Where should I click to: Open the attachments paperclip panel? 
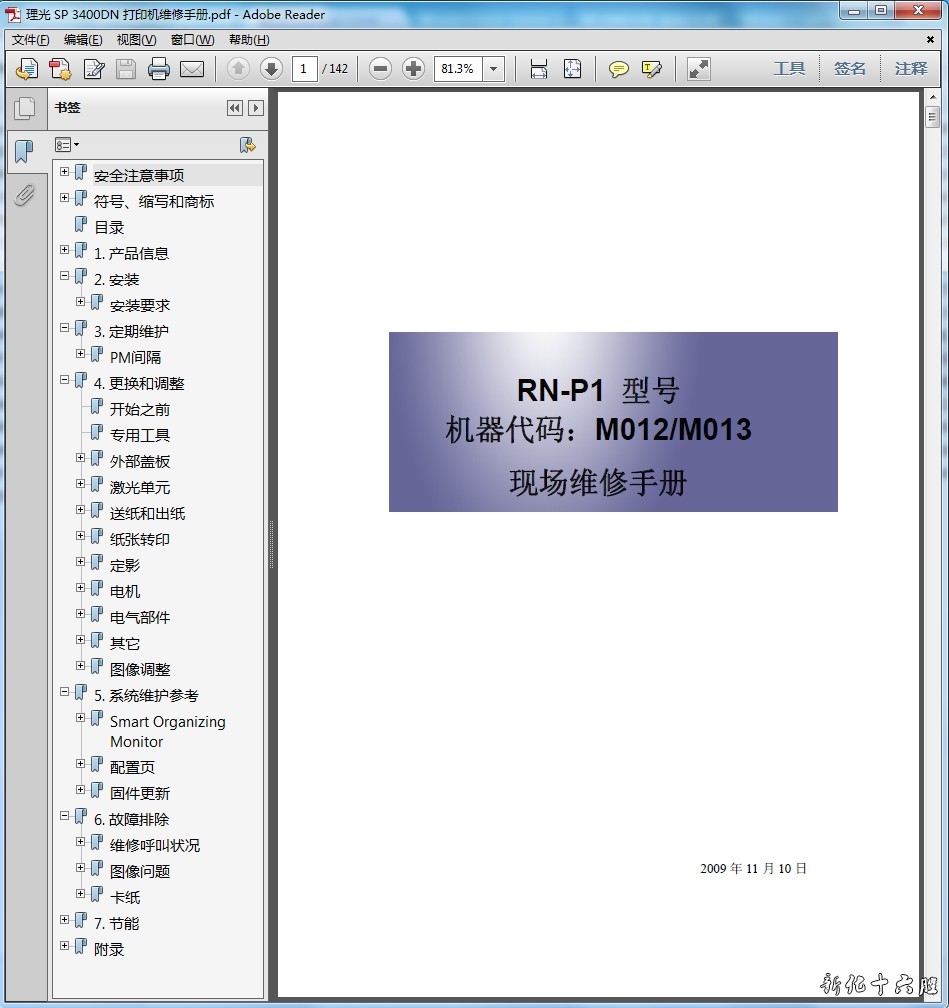(x=25, y=195)
